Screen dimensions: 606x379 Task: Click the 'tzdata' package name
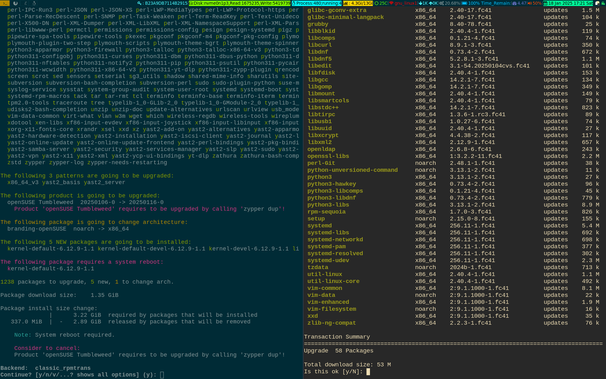pyautogui.click(x=318, y=267)
